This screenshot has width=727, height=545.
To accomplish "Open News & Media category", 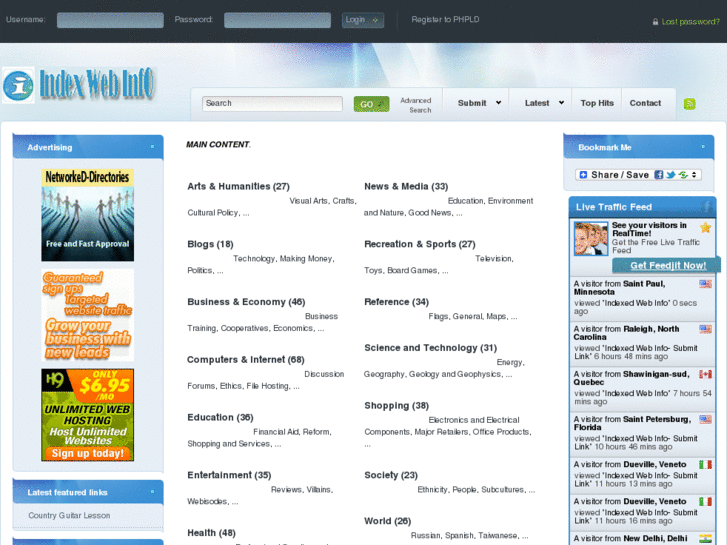I will [406, 186].
